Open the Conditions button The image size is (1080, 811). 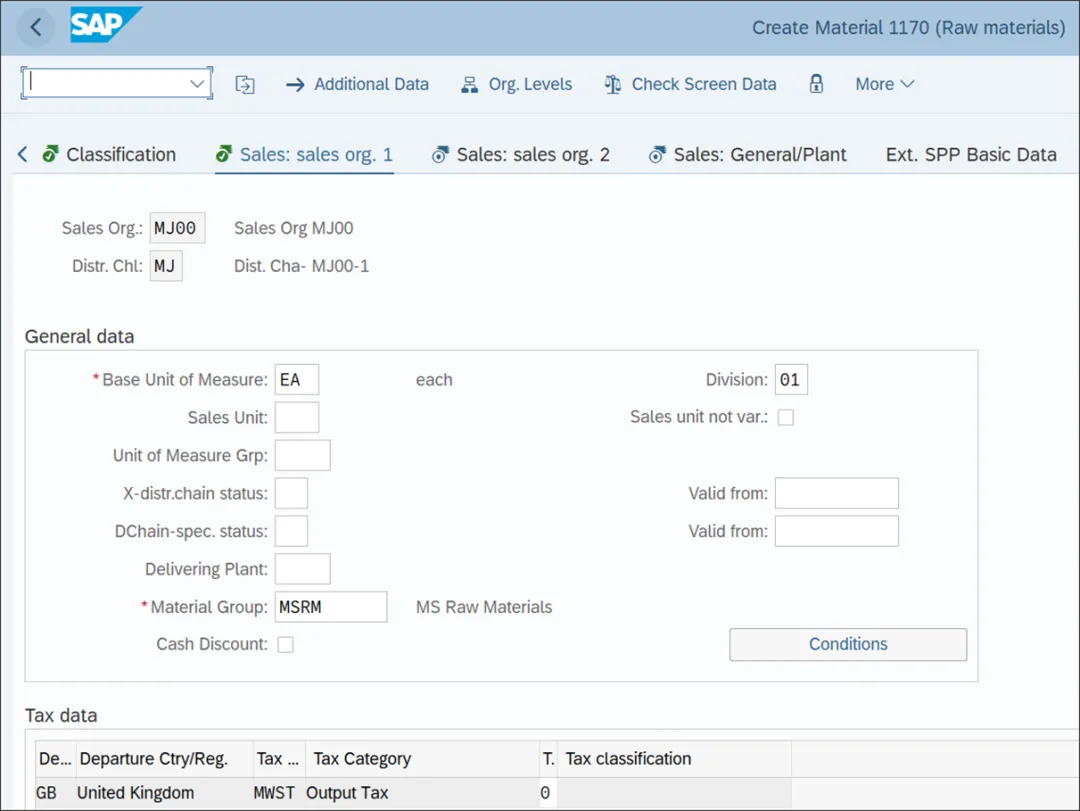click(x=848, y=644)
